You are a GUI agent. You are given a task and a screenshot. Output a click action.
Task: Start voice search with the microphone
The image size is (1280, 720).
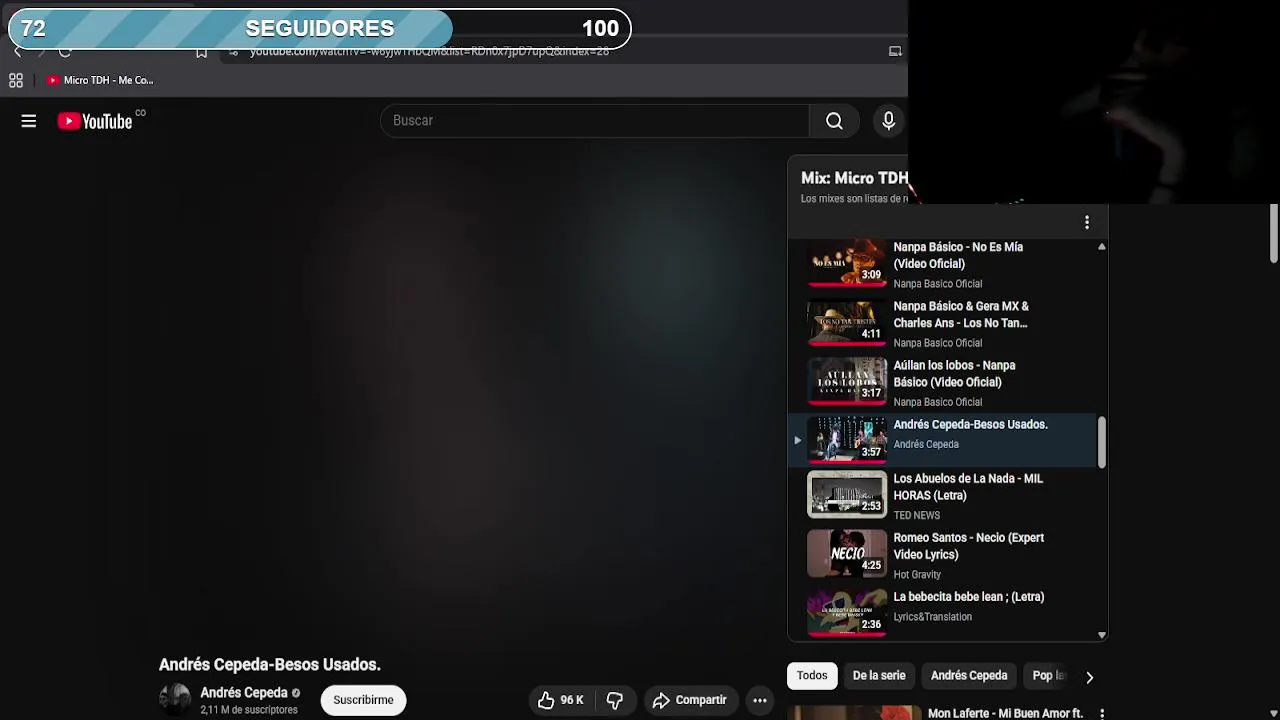click(888, 121)
